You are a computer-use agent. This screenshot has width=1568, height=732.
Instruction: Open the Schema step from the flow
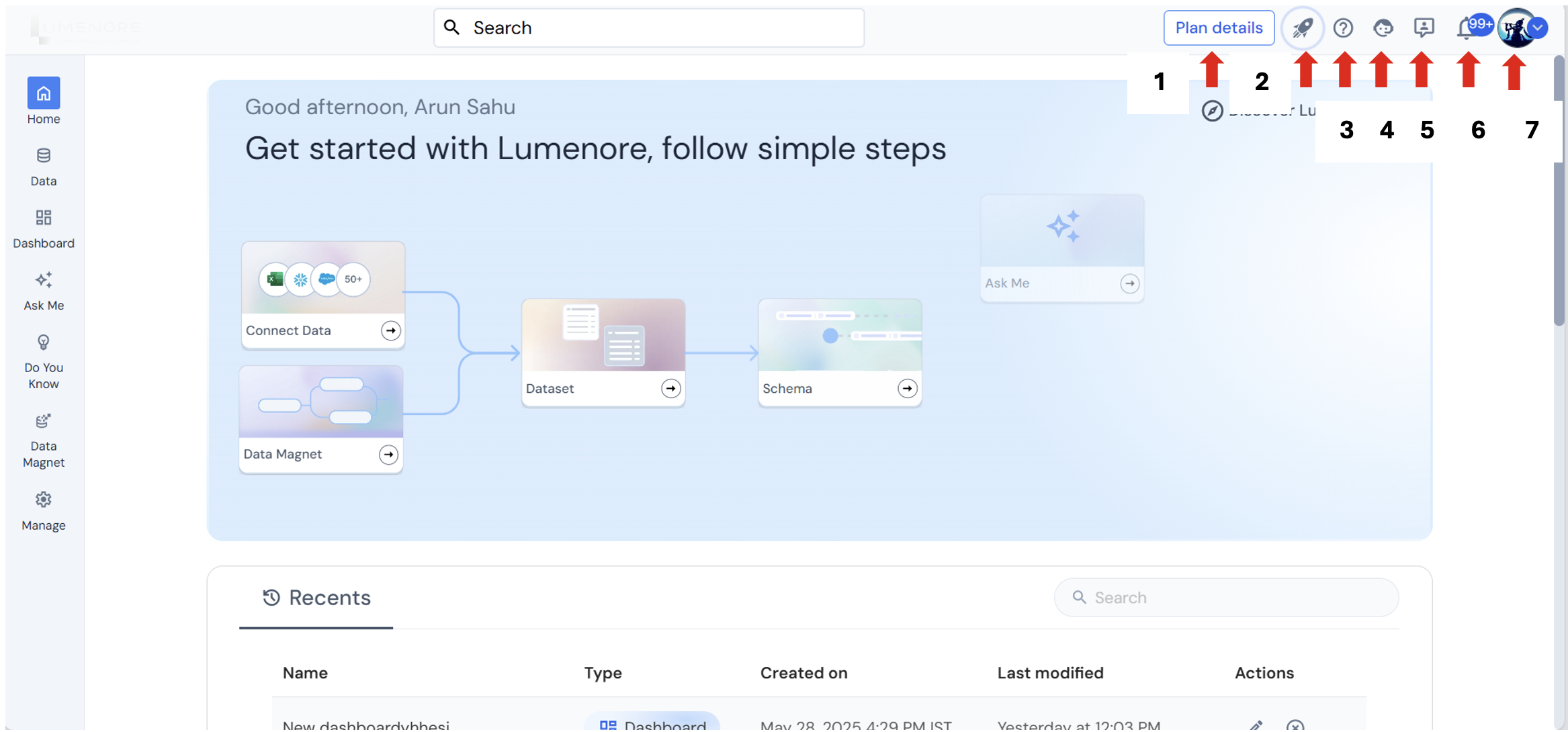[x=906, y=388]
